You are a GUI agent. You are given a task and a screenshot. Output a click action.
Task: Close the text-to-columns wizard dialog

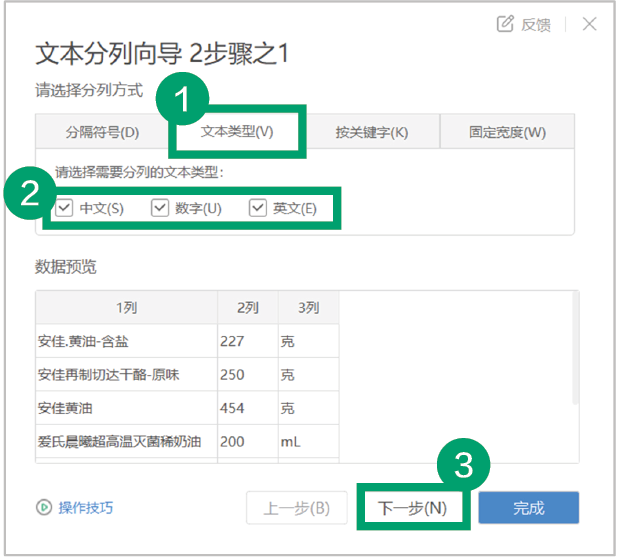click(x=589, y=24)
